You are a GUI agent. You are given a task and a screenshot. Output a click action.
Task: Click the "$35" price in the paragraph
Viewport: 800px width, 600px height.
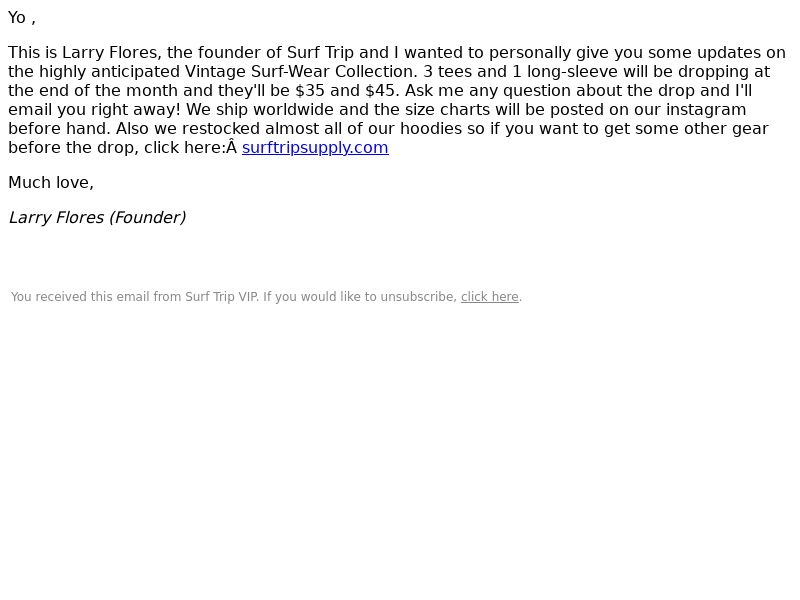310,90
